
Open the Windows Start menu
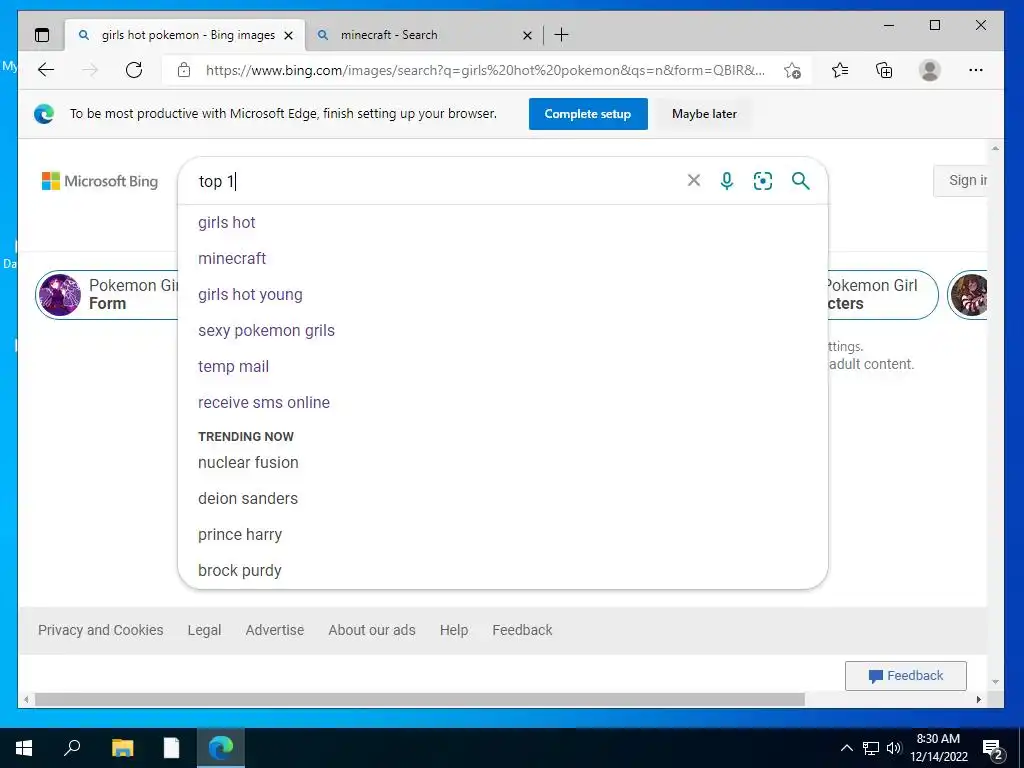pyautogui.click(x=24, y=748)
